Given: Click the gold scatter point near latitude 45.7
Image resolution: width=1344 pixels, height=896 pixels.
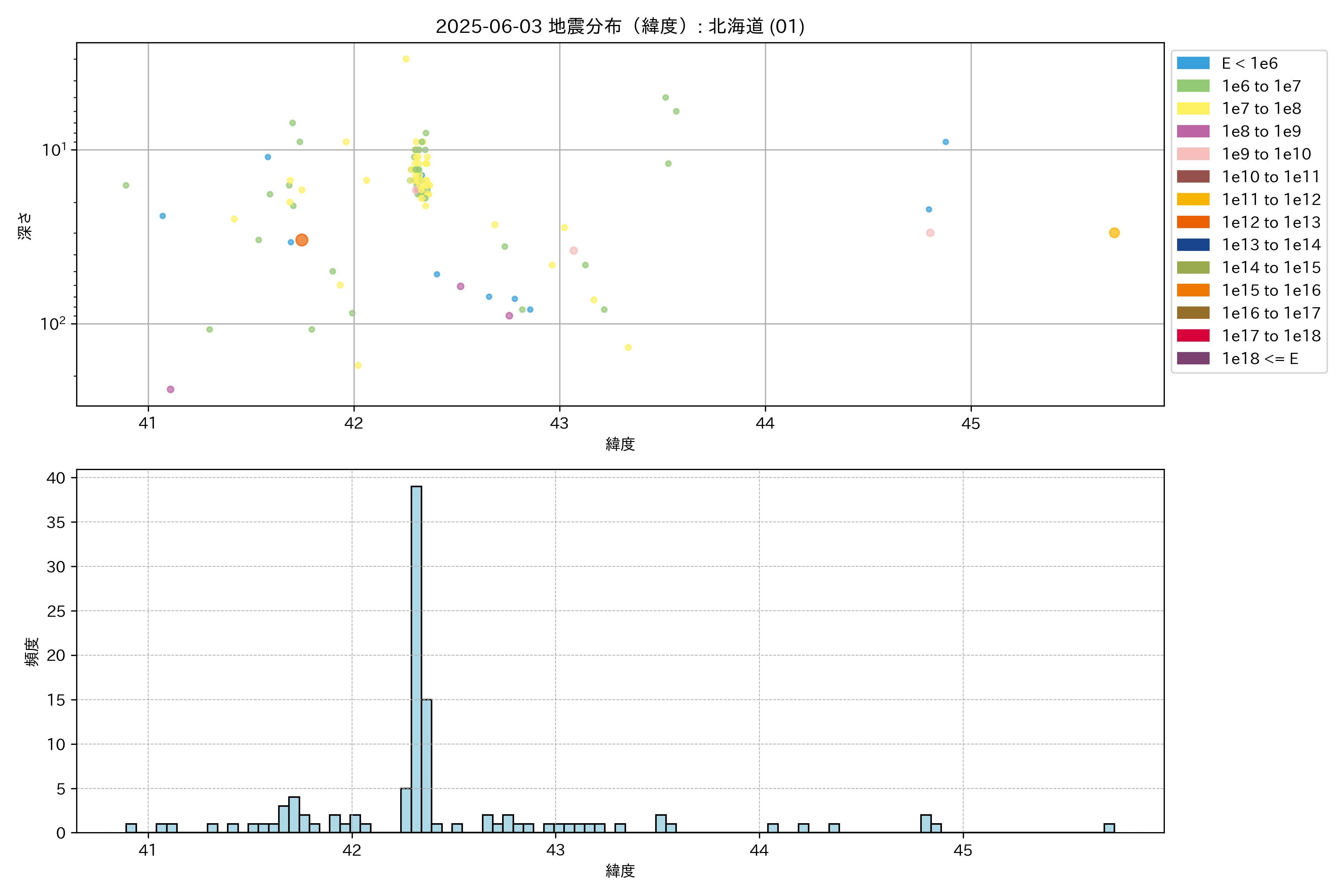Looking at the screenshot, I should tap(1114, 233).
